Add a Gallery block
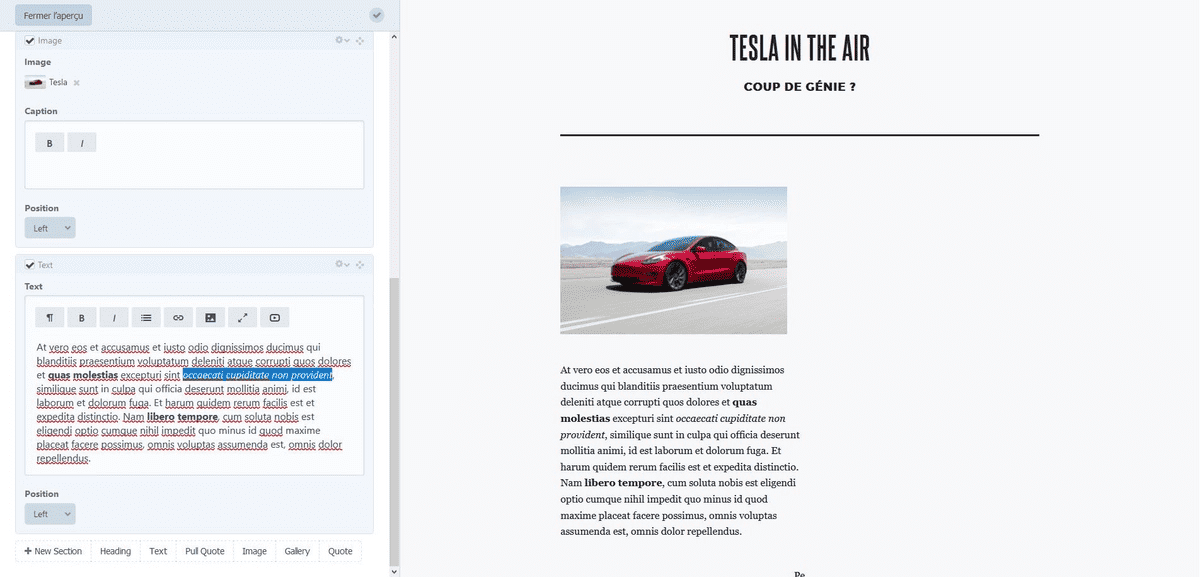Screen dimensions: 1200x577 tap(297, 551)
